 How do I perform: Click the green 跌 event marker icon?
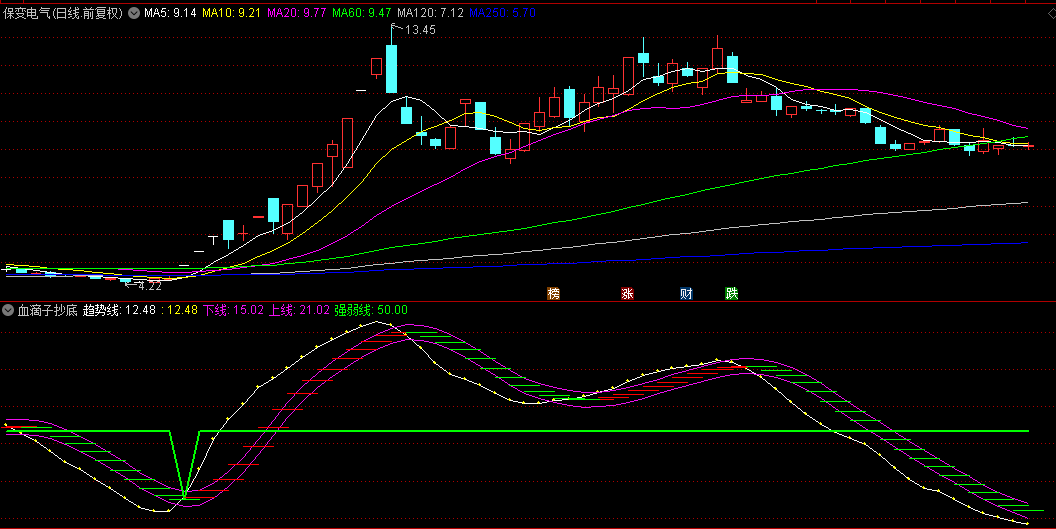731,294
